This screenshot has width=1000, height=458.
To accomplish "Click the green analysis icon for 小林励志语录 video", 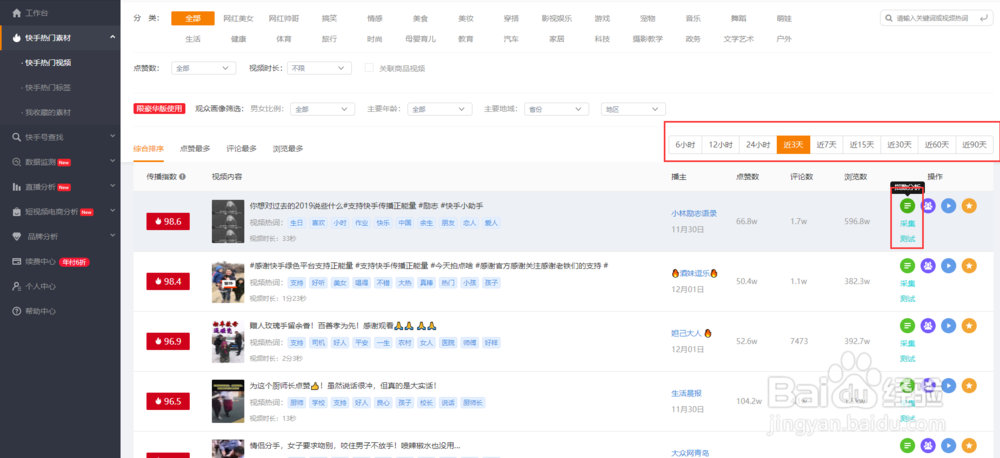I will point(907,205).
